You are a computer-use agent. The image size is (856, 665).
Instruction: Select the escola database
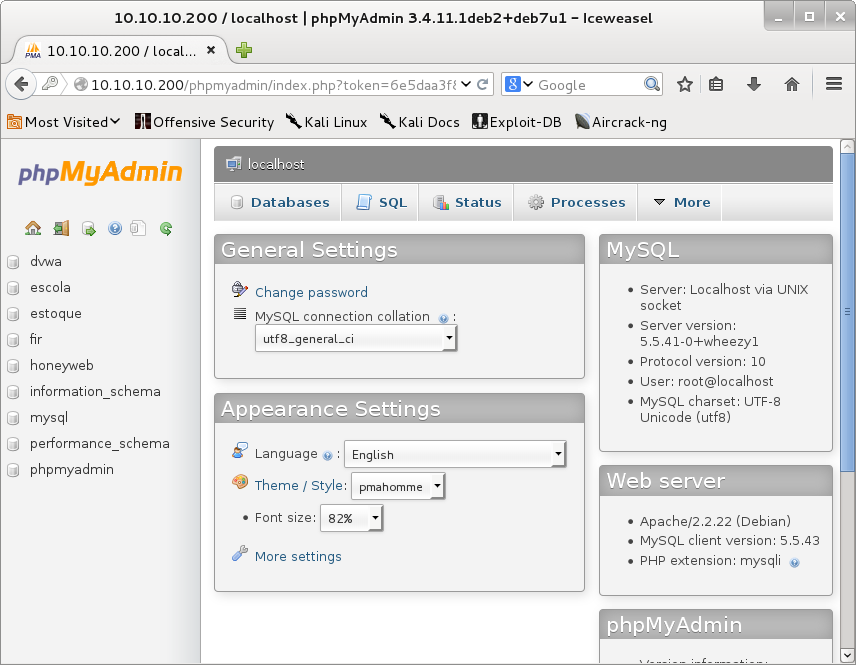50,287
